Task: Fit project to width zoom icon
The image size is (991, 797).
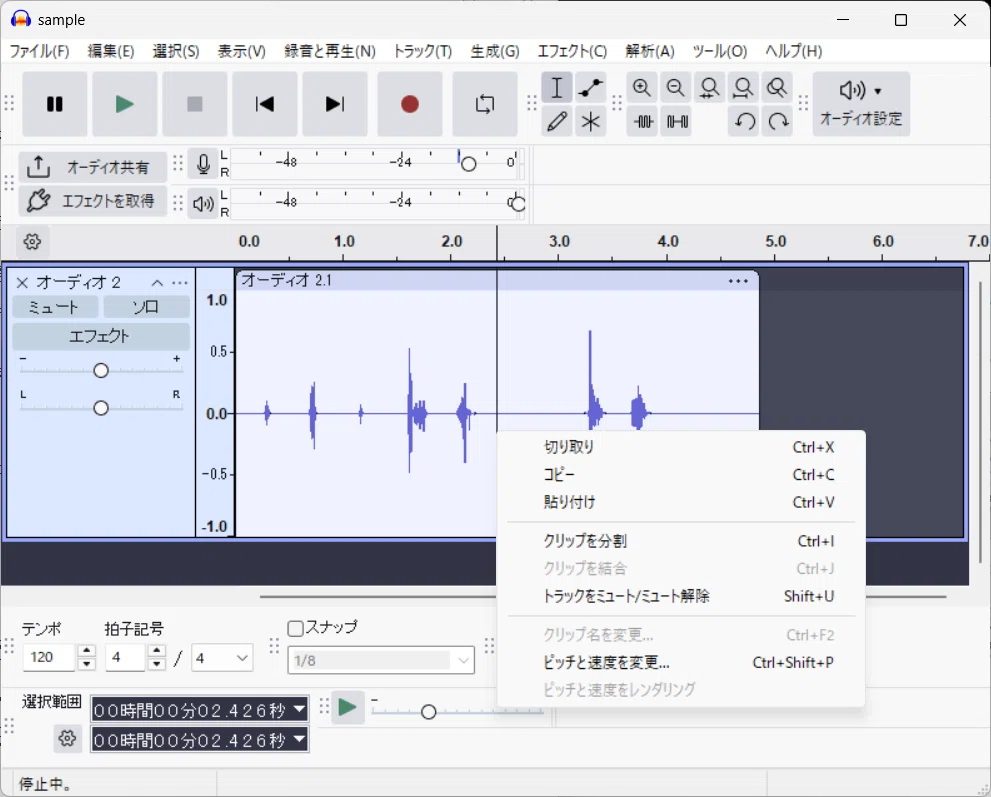Action: 743,87
